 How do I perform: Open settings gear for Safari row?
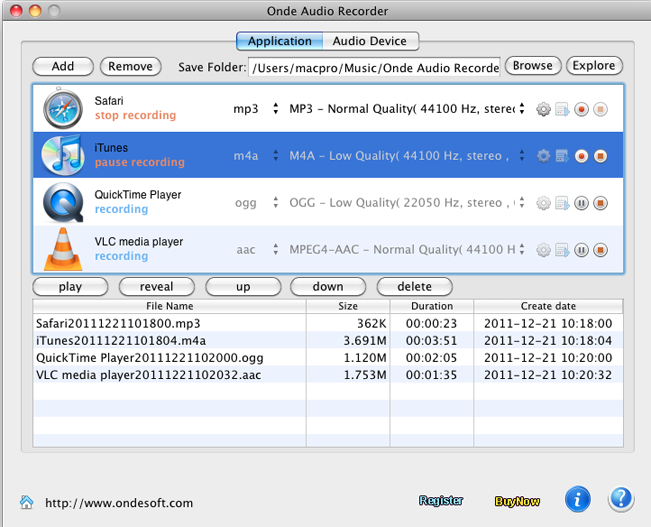coord(543,110)
